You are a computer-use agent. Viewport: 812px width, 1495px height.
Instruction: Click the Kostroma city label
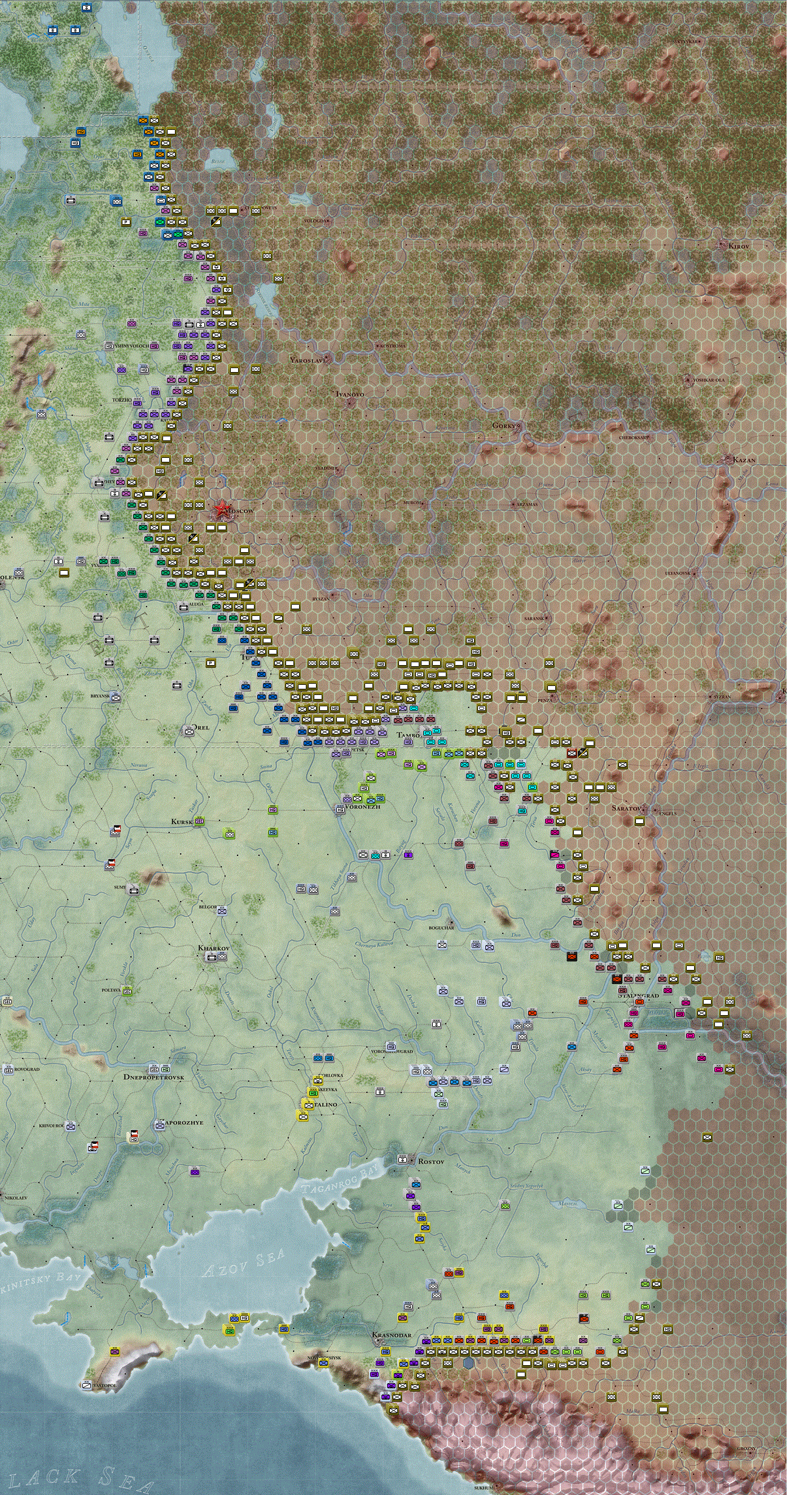[x=393, y=346]
